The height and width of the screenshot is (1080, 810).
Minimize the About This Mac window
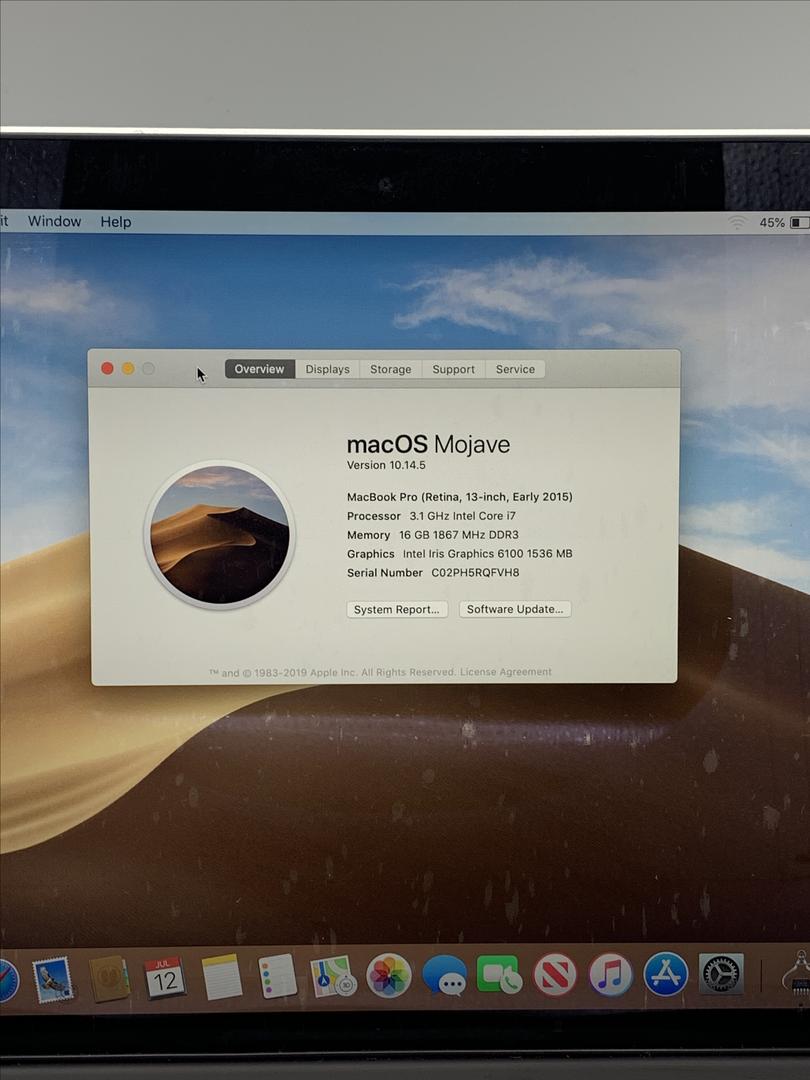click(x=128, y=368)
